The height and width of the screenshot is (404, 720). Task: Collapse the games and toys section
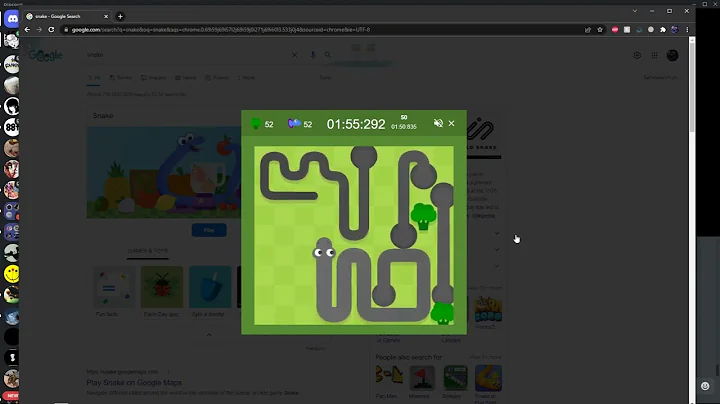click(209, 335)
